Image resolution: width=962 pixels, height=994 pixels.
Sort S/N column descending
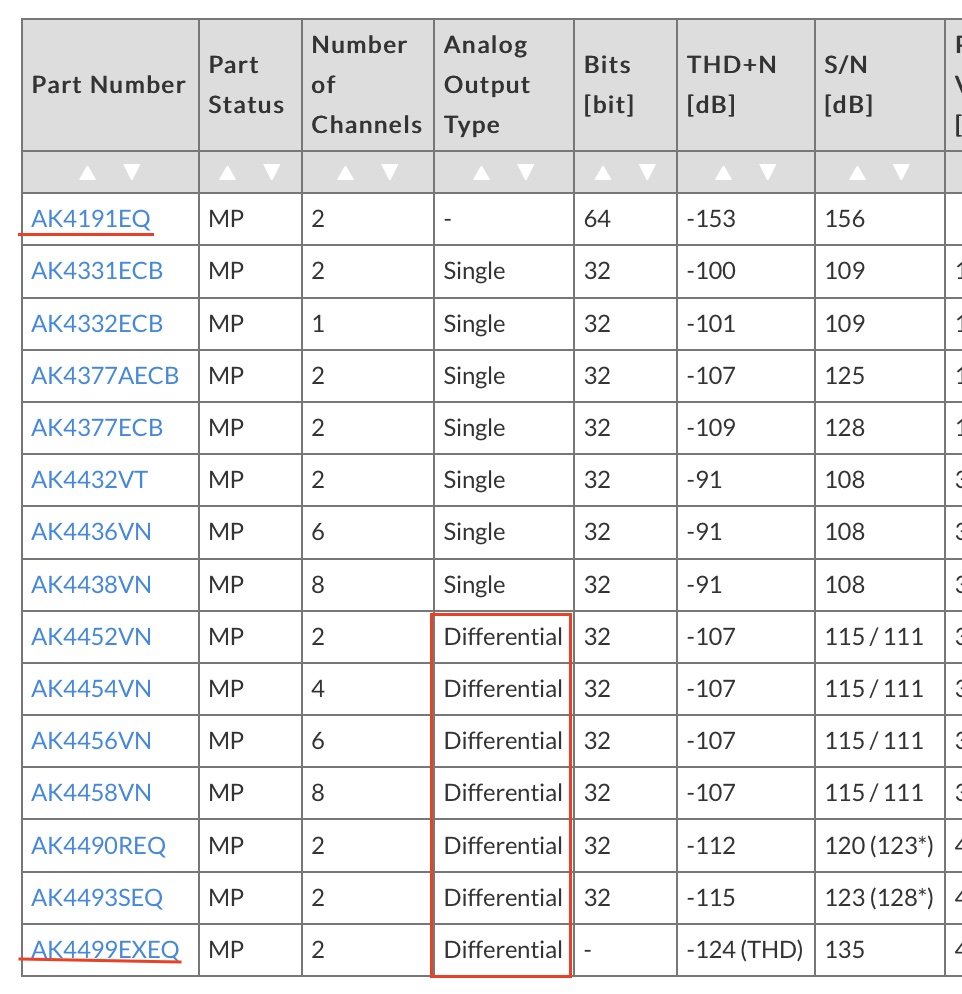pos(902,172)
